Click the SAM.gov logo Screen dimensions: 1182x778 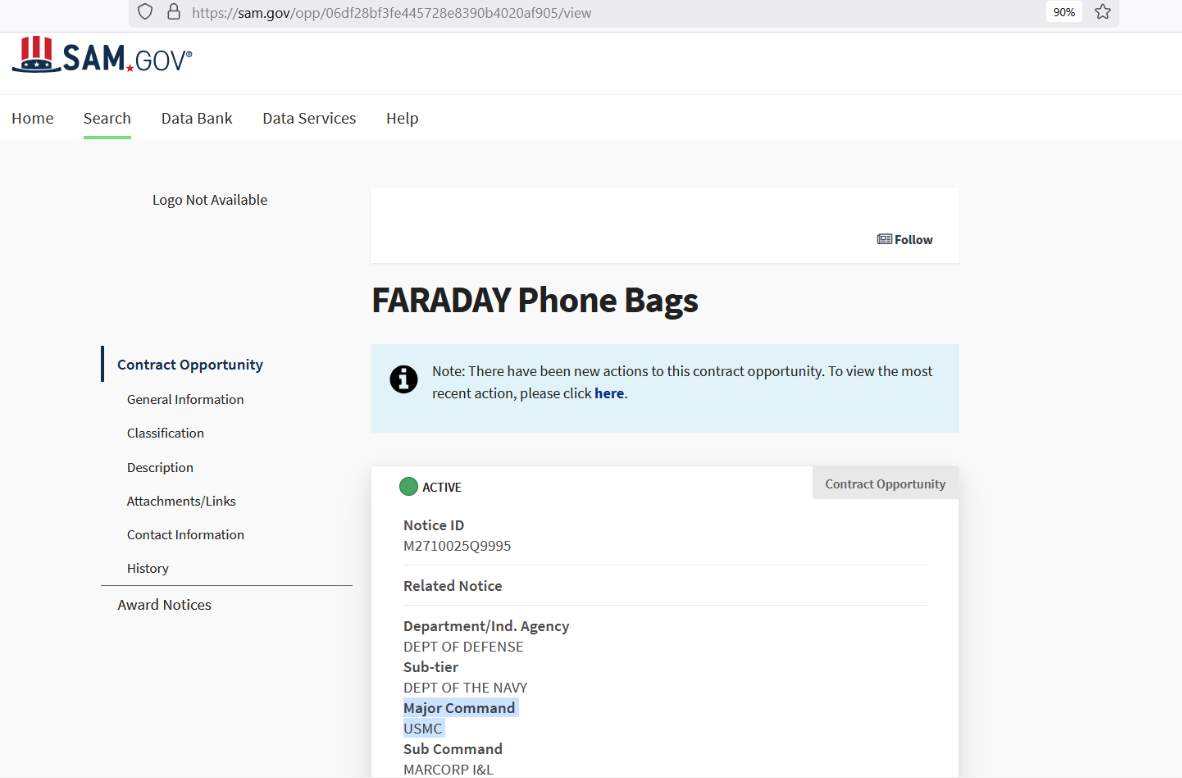102,56
